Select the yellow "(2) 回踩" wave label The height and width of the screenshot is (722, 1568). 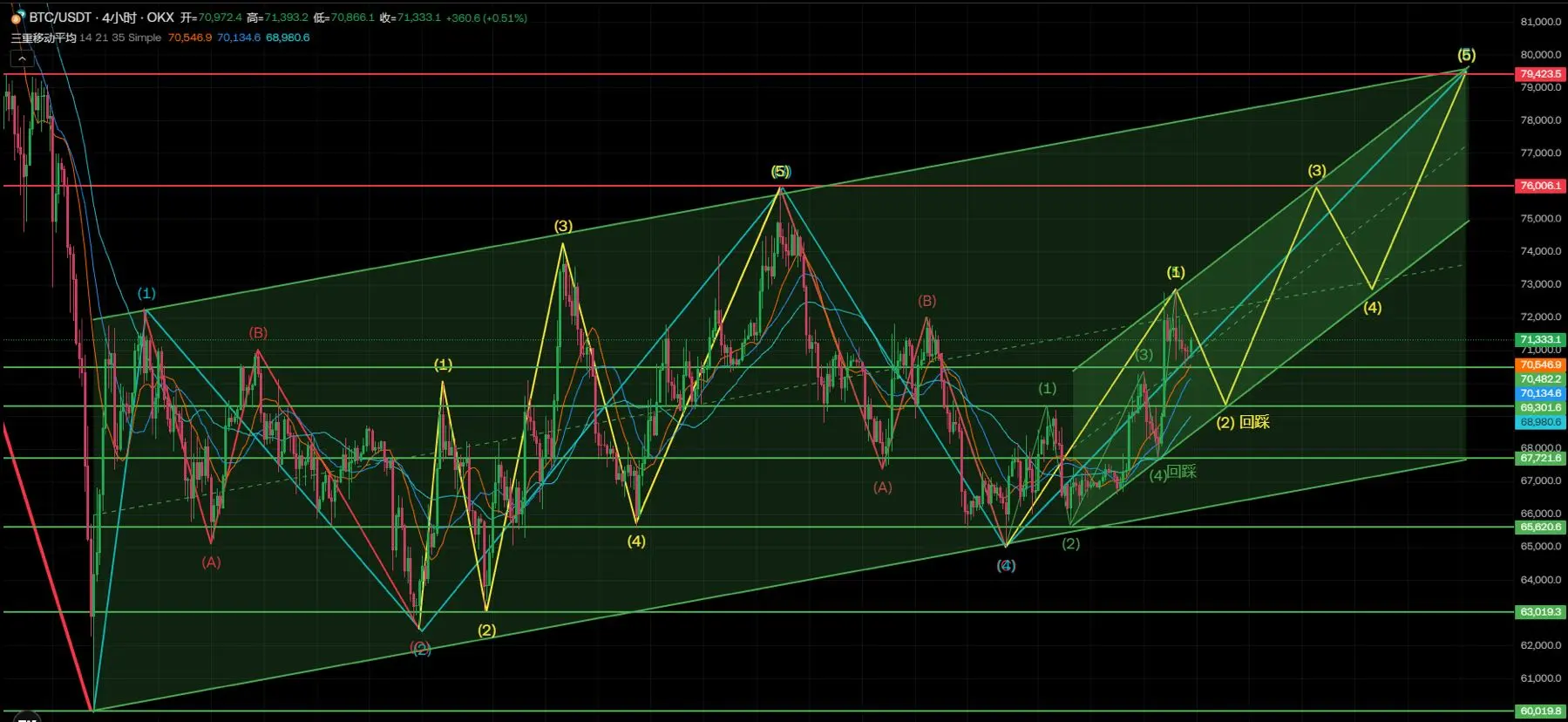1243,422
